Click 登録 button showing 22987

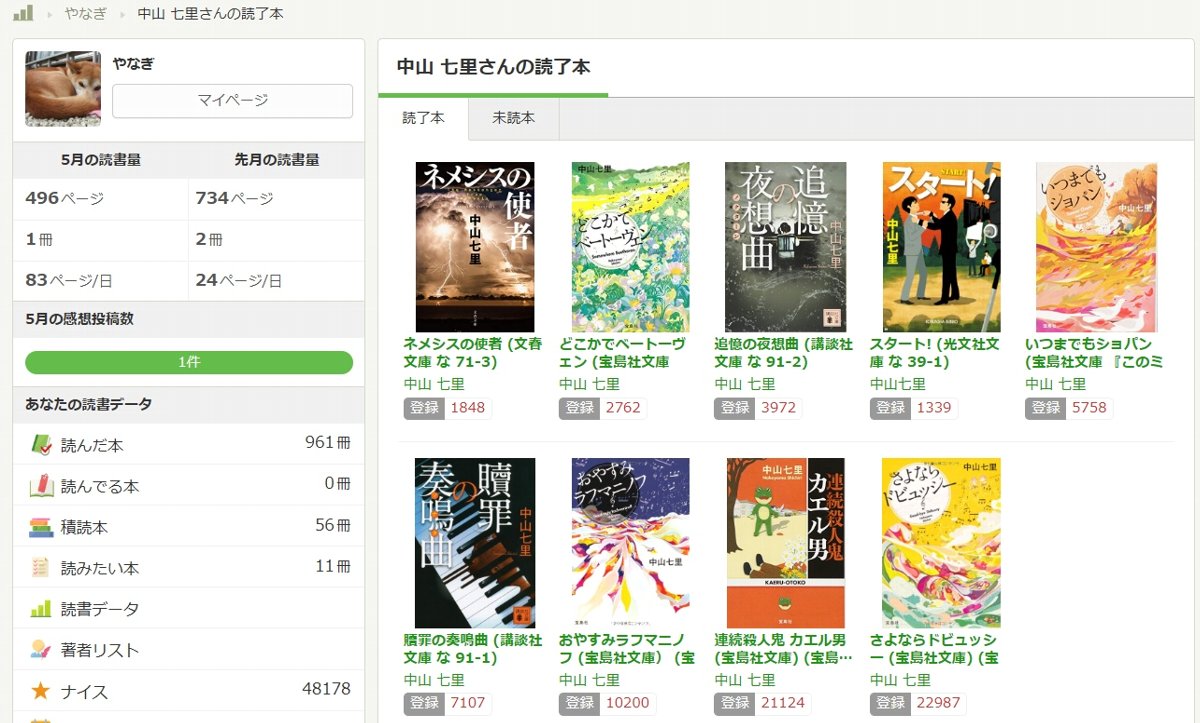[889, 703]
